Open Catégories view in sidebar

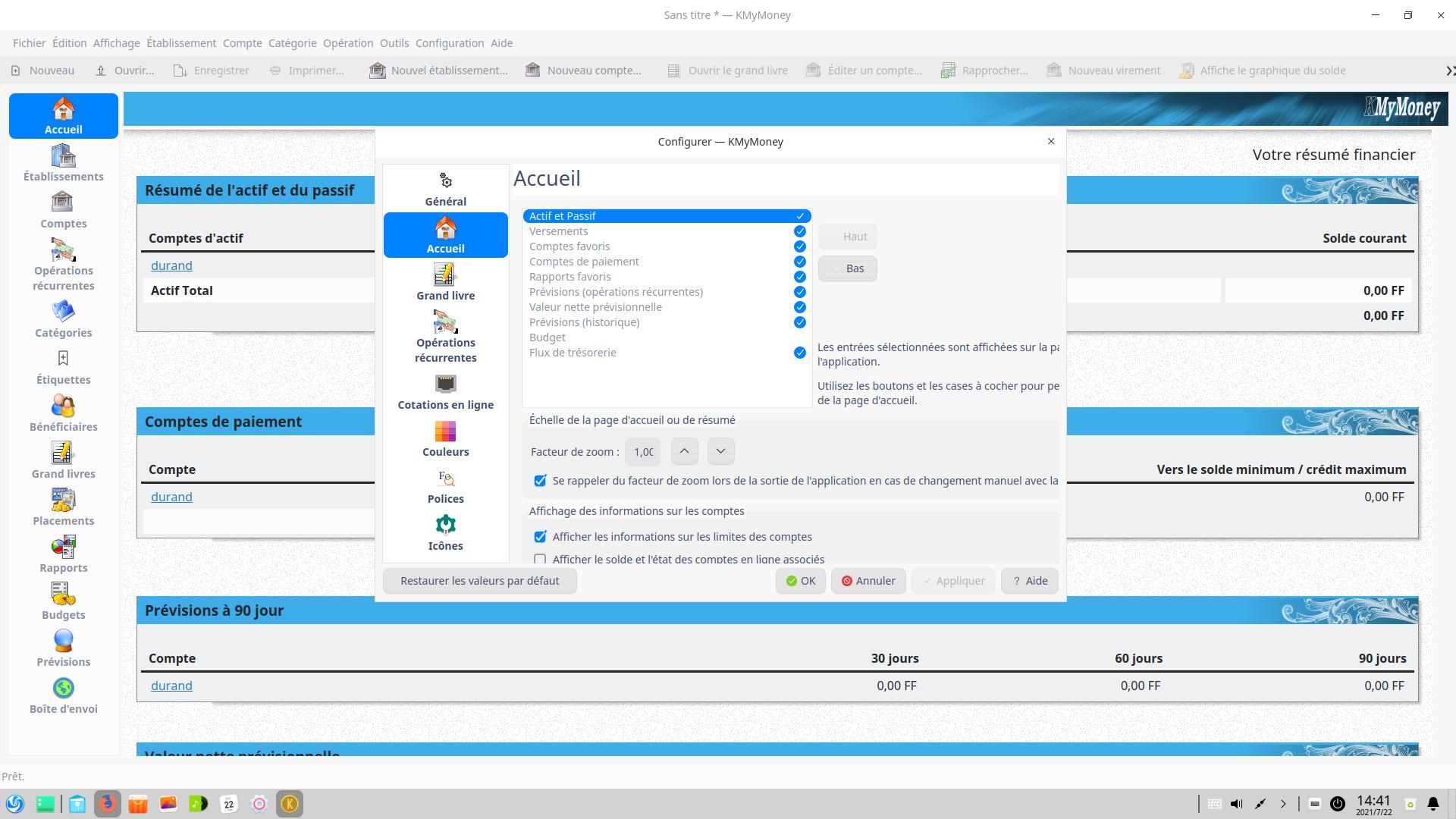point(64,319)
